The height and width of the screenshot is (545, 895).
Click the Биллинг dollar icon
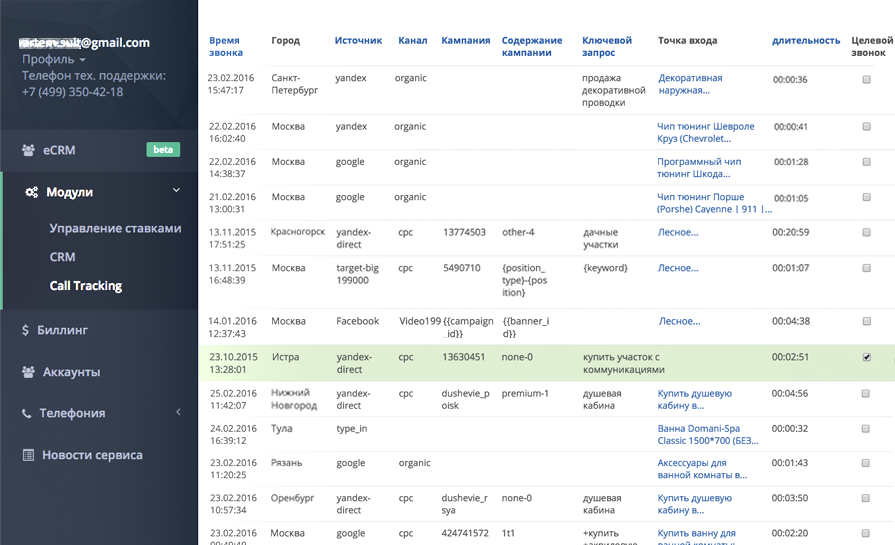tap(25, 330)
